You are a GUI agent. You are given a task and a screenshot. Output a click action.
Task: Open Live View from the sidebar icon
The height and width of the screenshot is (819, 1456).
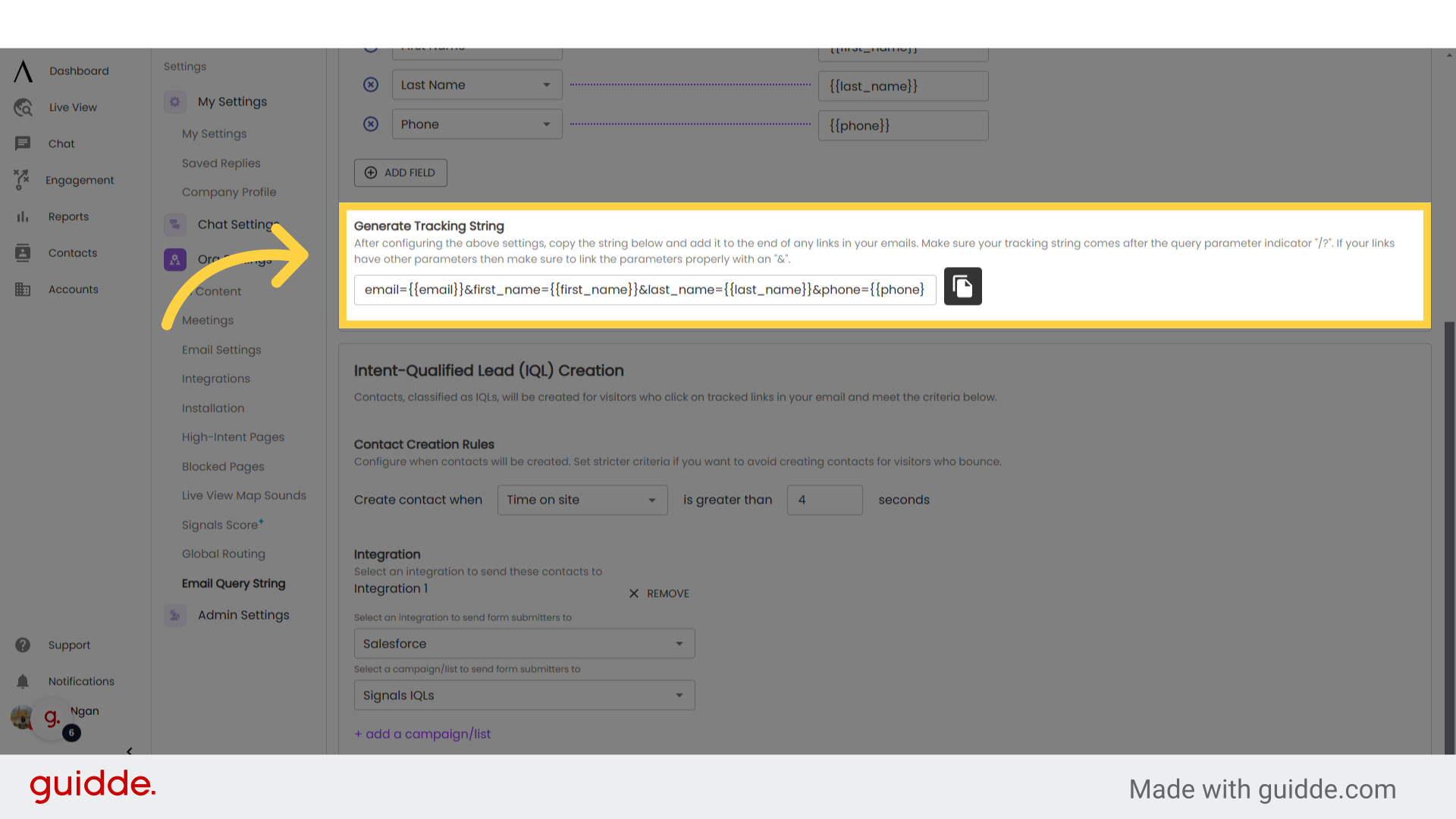(x=24, y=108)
